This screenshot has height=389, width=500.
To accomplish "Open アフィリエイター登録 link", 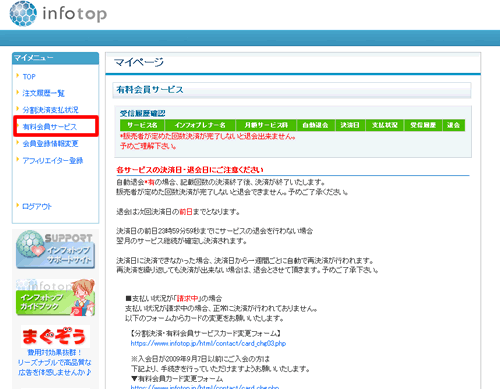I will tap(53, 161).
